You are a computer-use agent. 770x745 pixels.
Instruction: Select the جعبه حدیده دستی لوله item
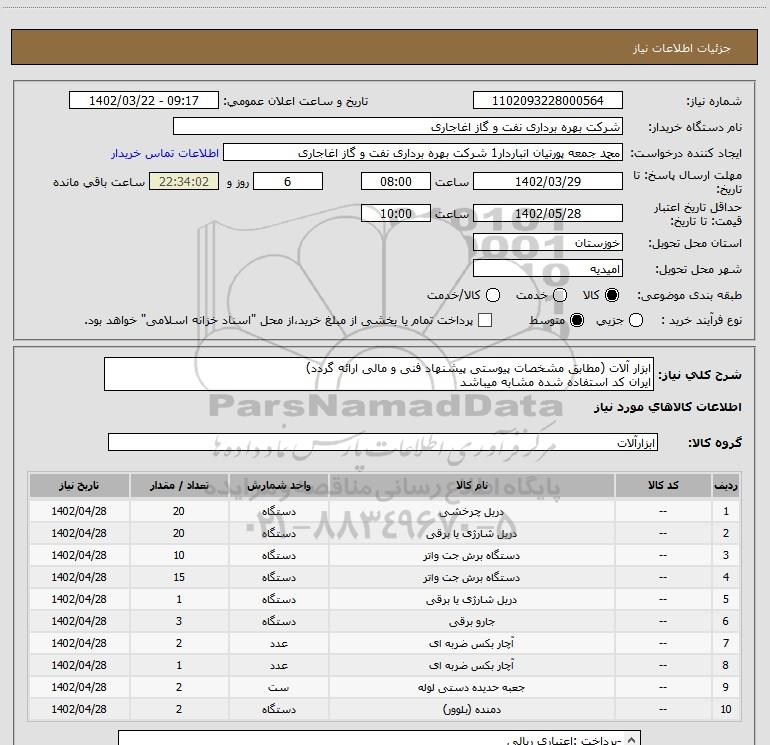point(471,688)
